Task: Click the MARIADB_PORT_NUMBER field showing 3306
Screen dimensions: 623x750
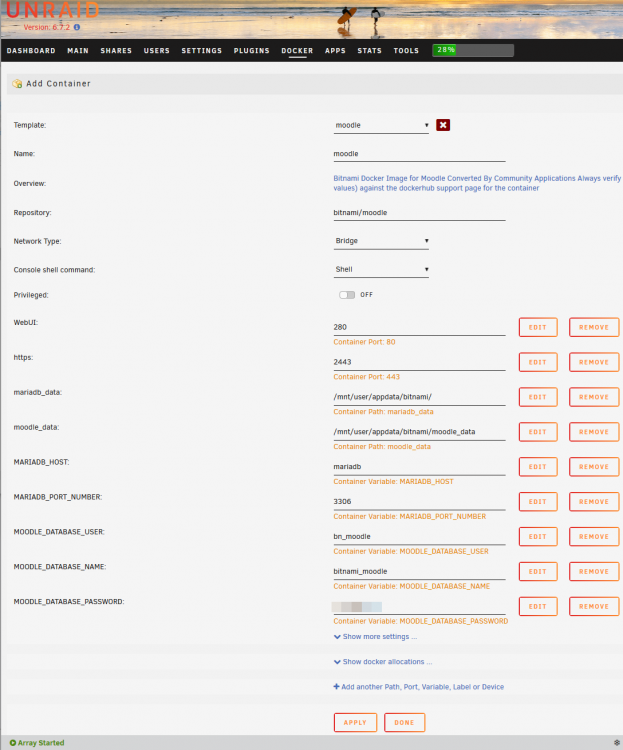Action: pyautogui.click(x=419, y=502)
